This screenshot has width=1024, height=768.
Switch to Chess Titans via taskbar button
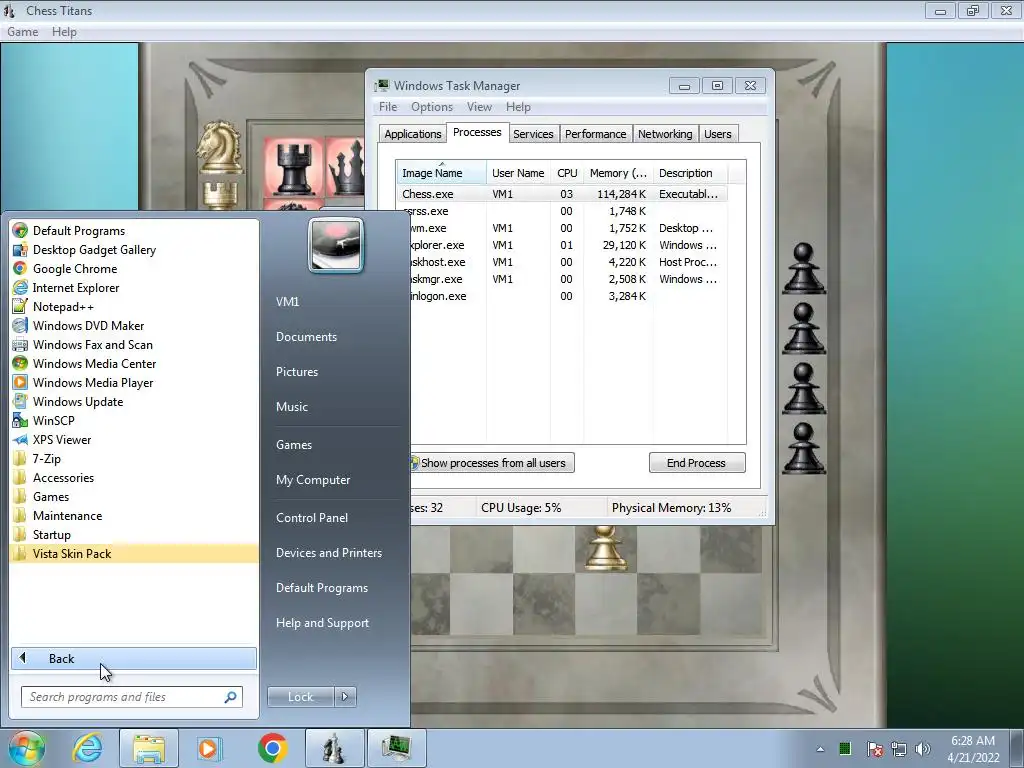click(334, 748)
